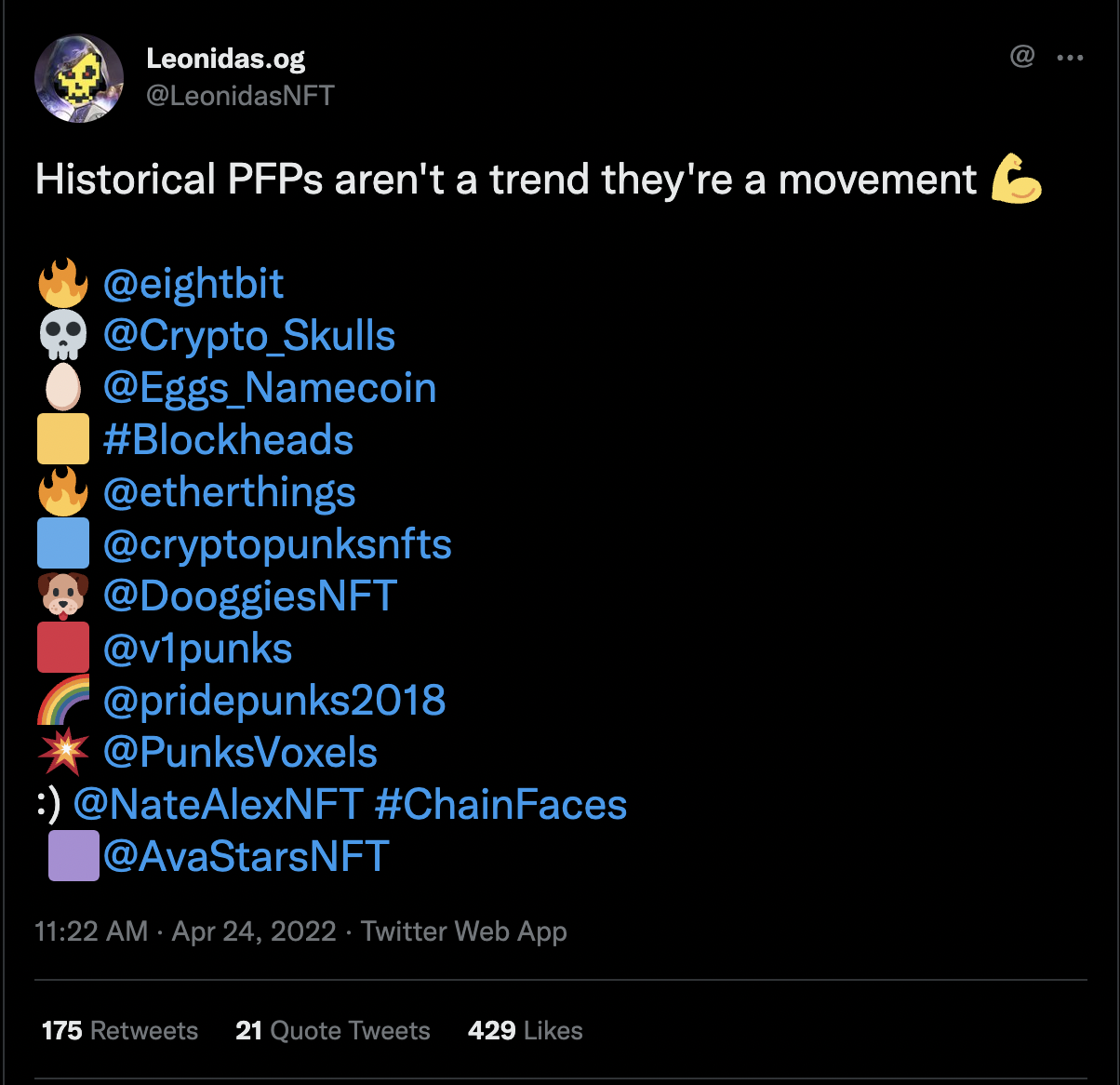Click the #Blockheads hashtag

coord(229,440)
